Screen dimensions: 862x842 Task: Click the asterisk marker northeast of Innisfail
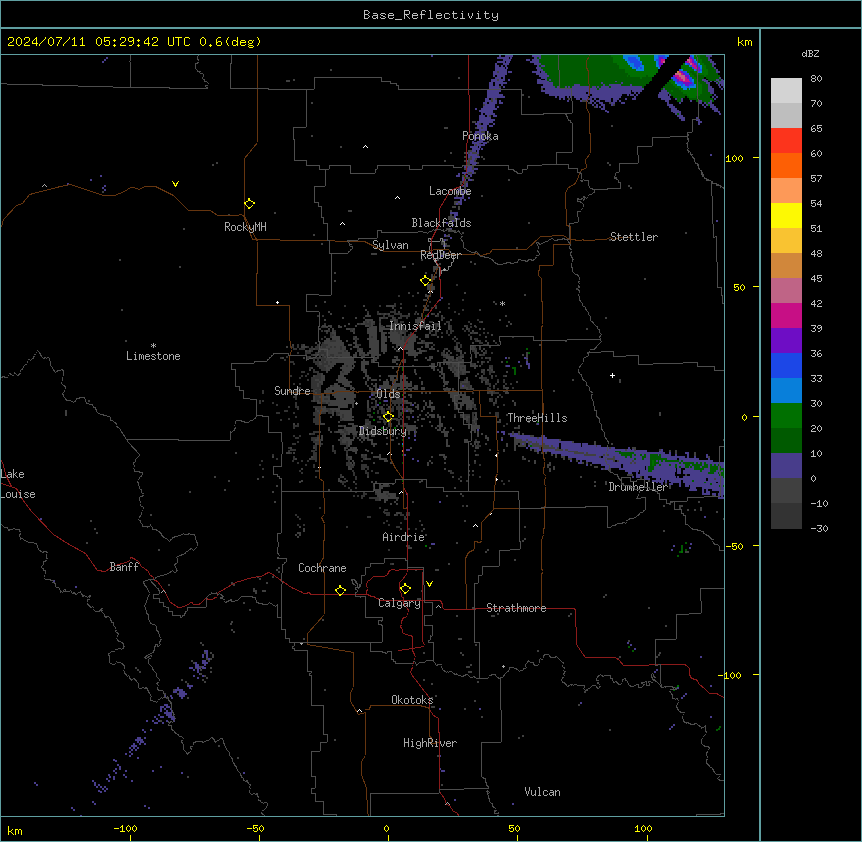(502, 303)
